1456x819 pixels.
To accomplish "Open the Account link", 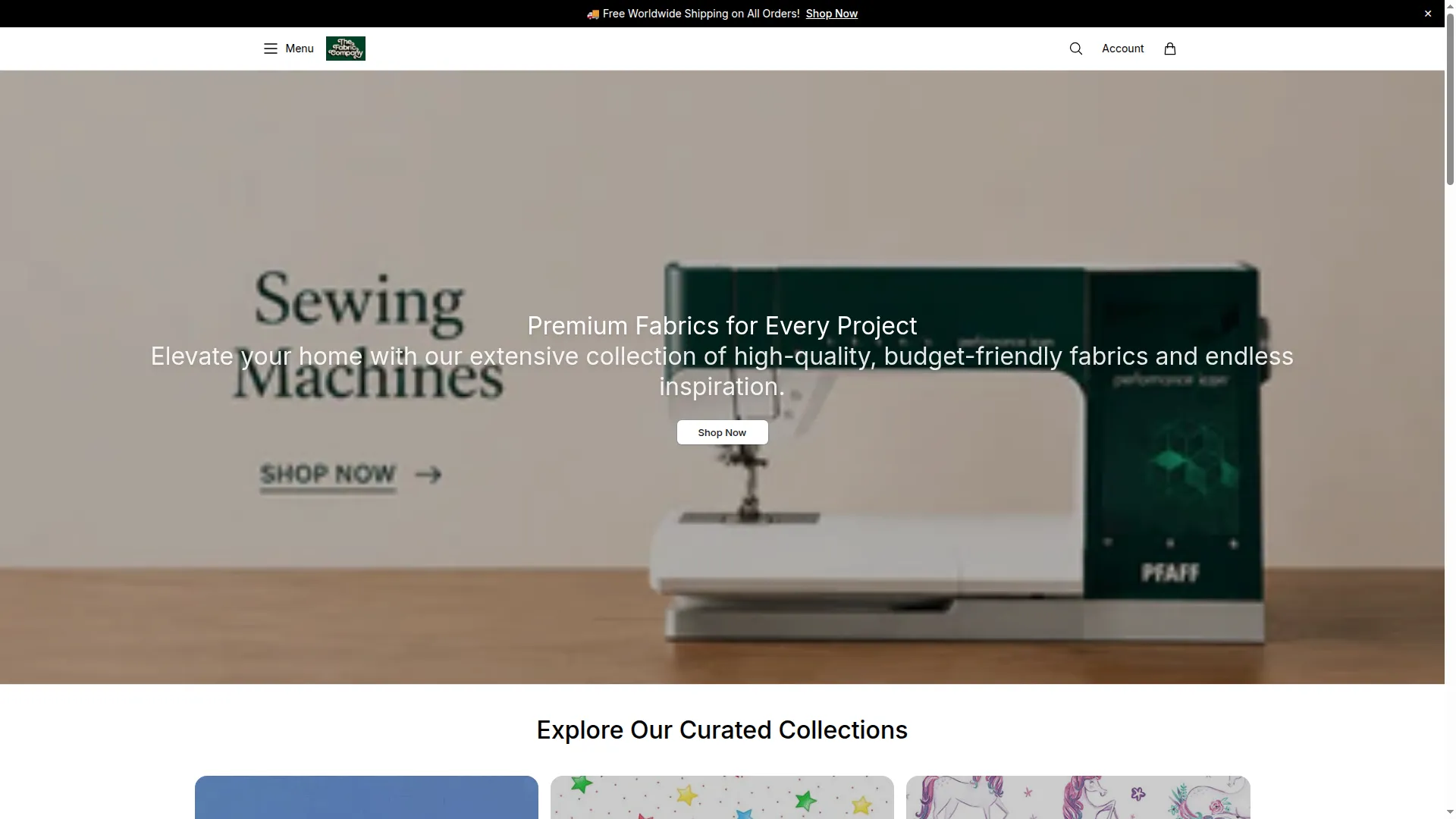I will [1122, 49].
